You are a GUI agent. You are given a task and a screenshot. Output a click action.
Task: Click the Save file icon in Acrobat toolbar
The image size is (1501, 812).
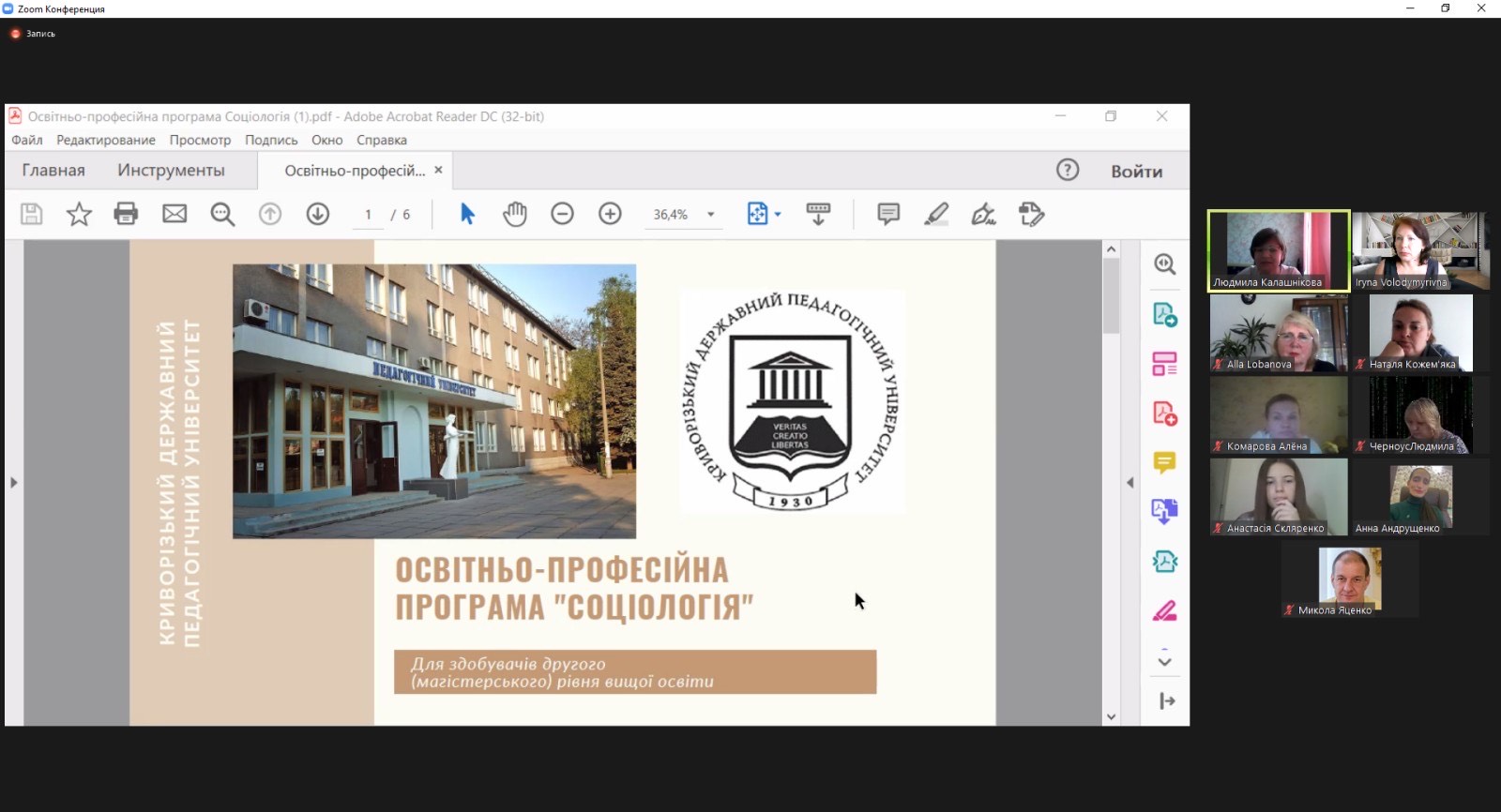tap(32, 214)
